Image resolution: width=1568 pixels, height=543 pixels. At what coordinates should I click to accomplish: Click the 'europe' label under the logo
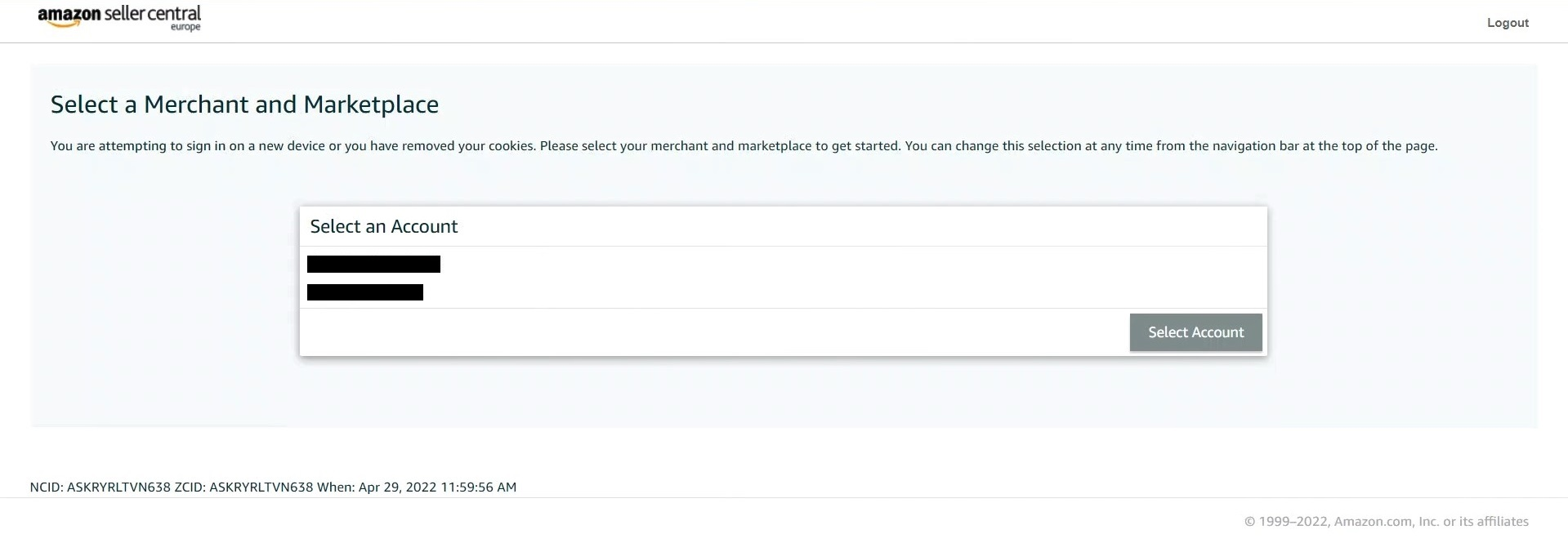point(185,28)
